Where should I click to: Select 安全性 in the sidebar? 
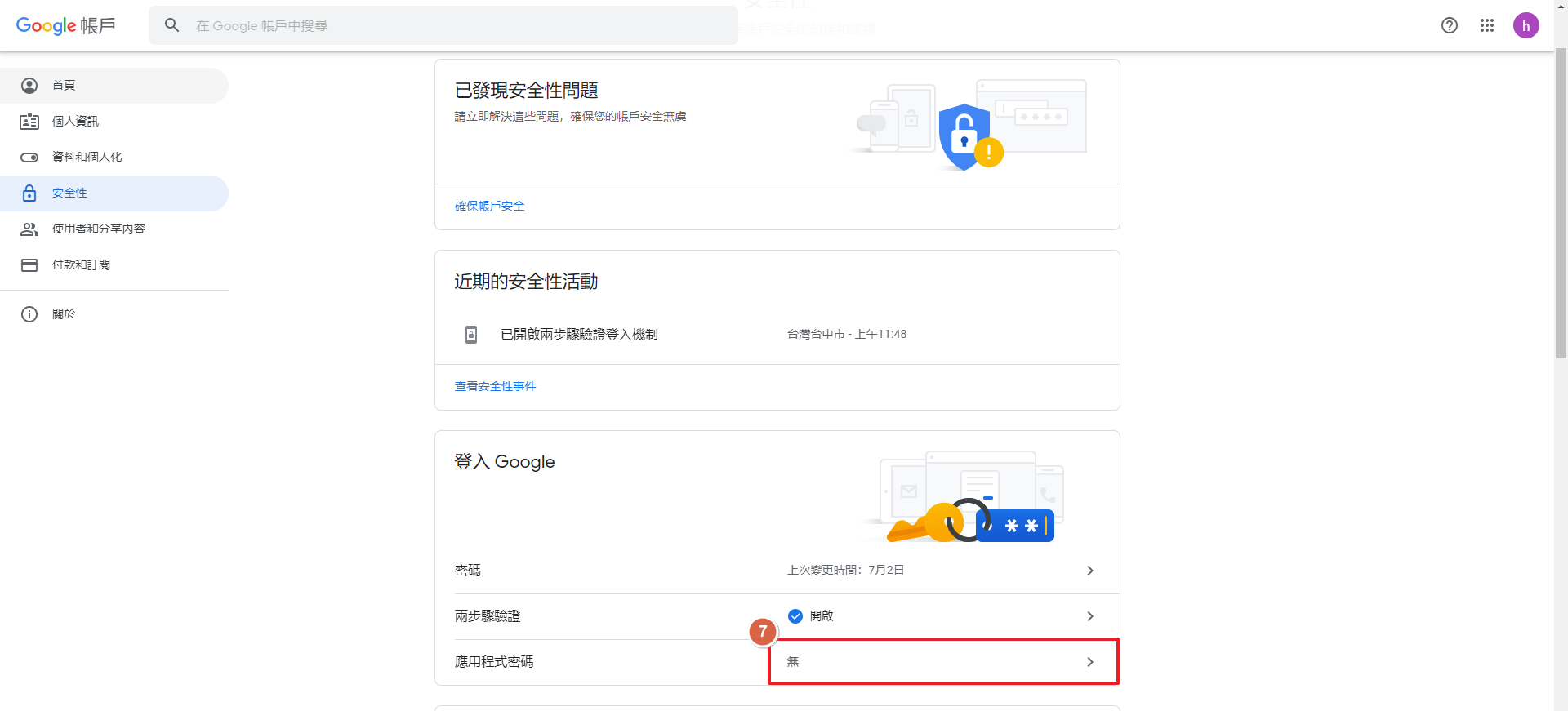70,193
